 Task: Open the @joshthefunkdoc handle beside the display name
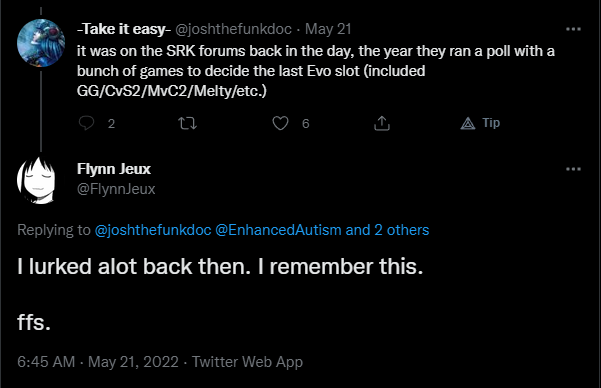pyautogui.click(x=233, y=29)
